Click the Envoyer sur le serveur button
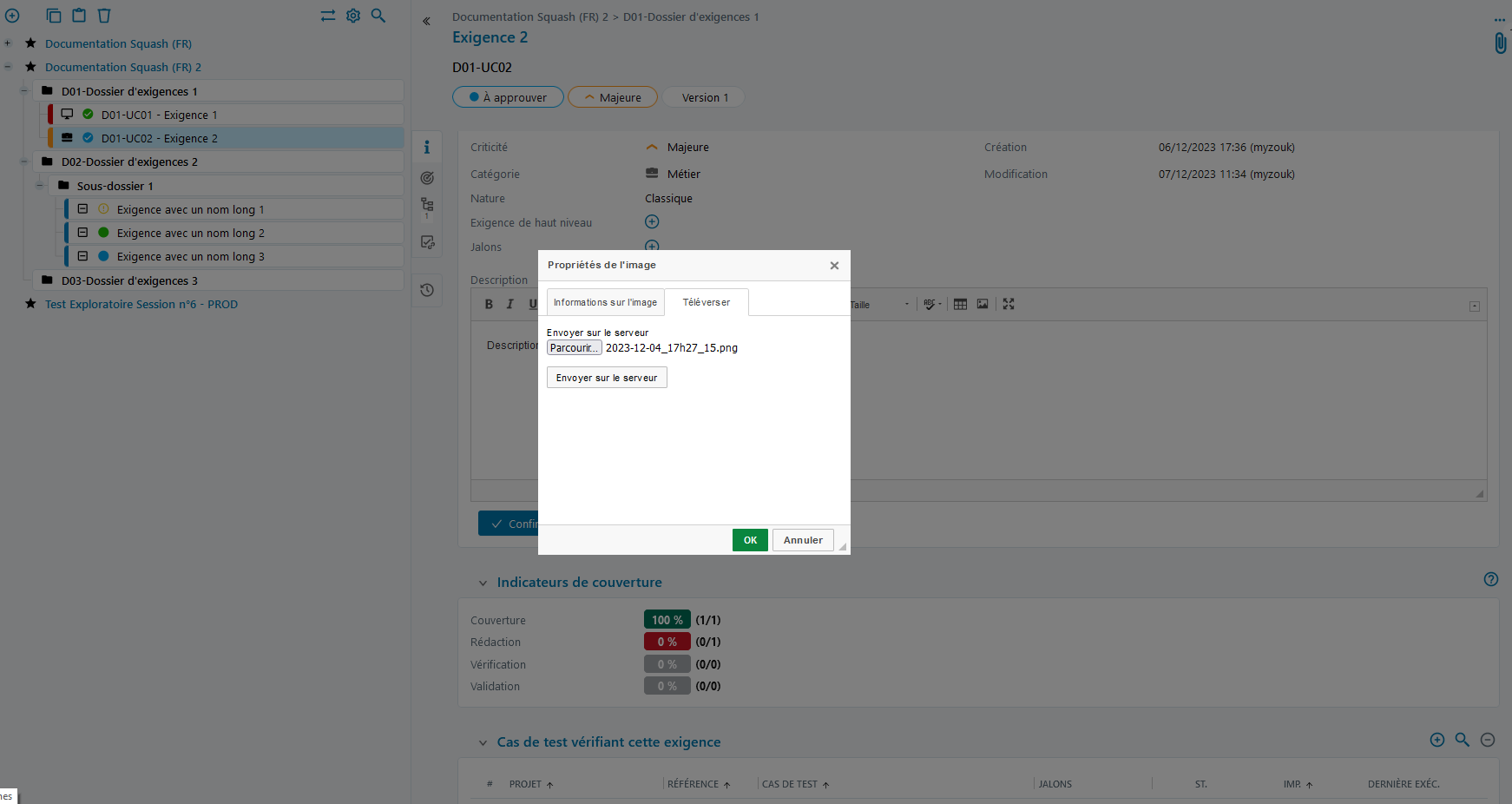The image size is (1512, 804). (x=607, y=378)
